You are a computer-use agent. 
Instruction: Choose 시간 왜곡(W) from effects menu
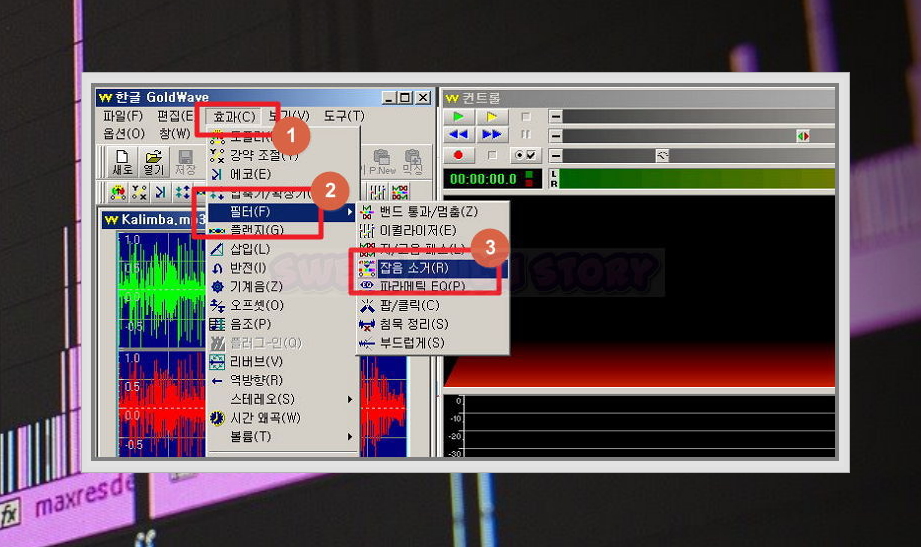(283, 418)
